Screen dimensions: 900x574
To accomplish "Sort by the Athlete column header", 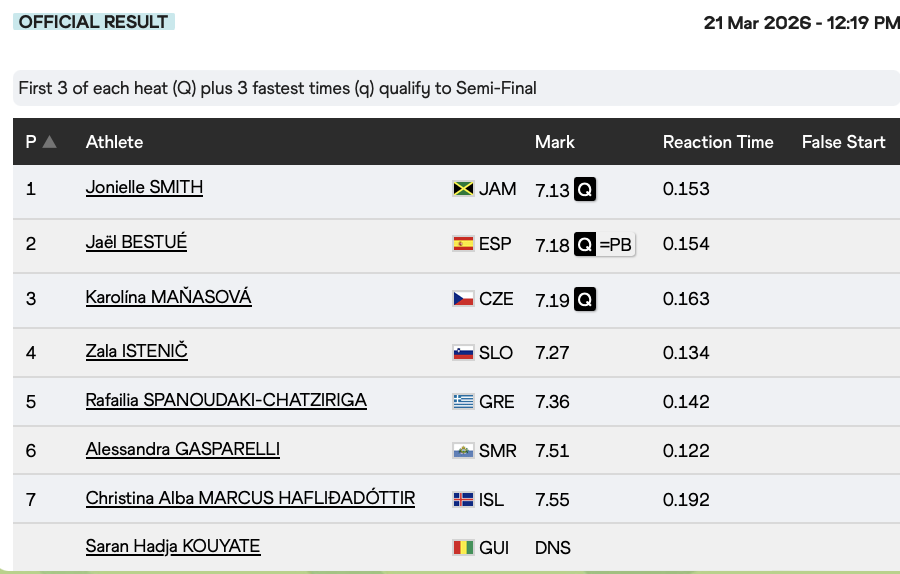I will point(114,142).
